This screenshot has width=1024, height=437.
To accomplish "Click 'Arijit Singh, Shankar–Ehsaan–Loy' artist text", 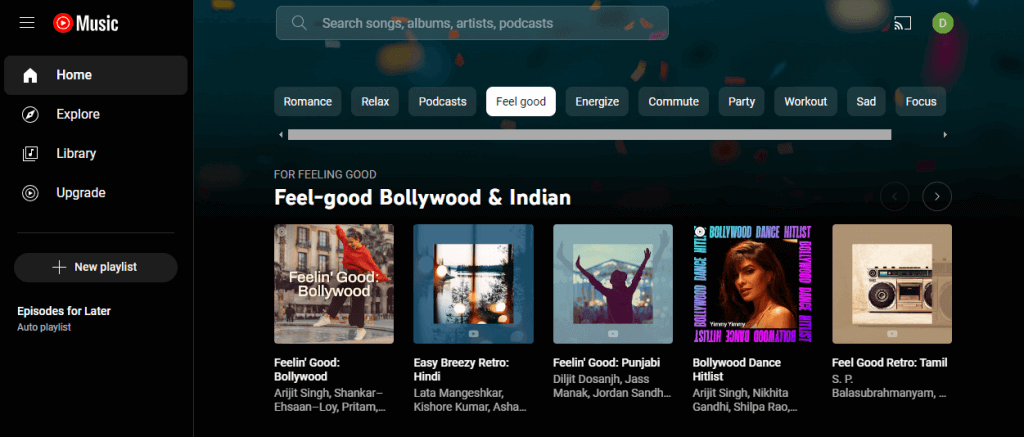I will (x=330, y=400).
